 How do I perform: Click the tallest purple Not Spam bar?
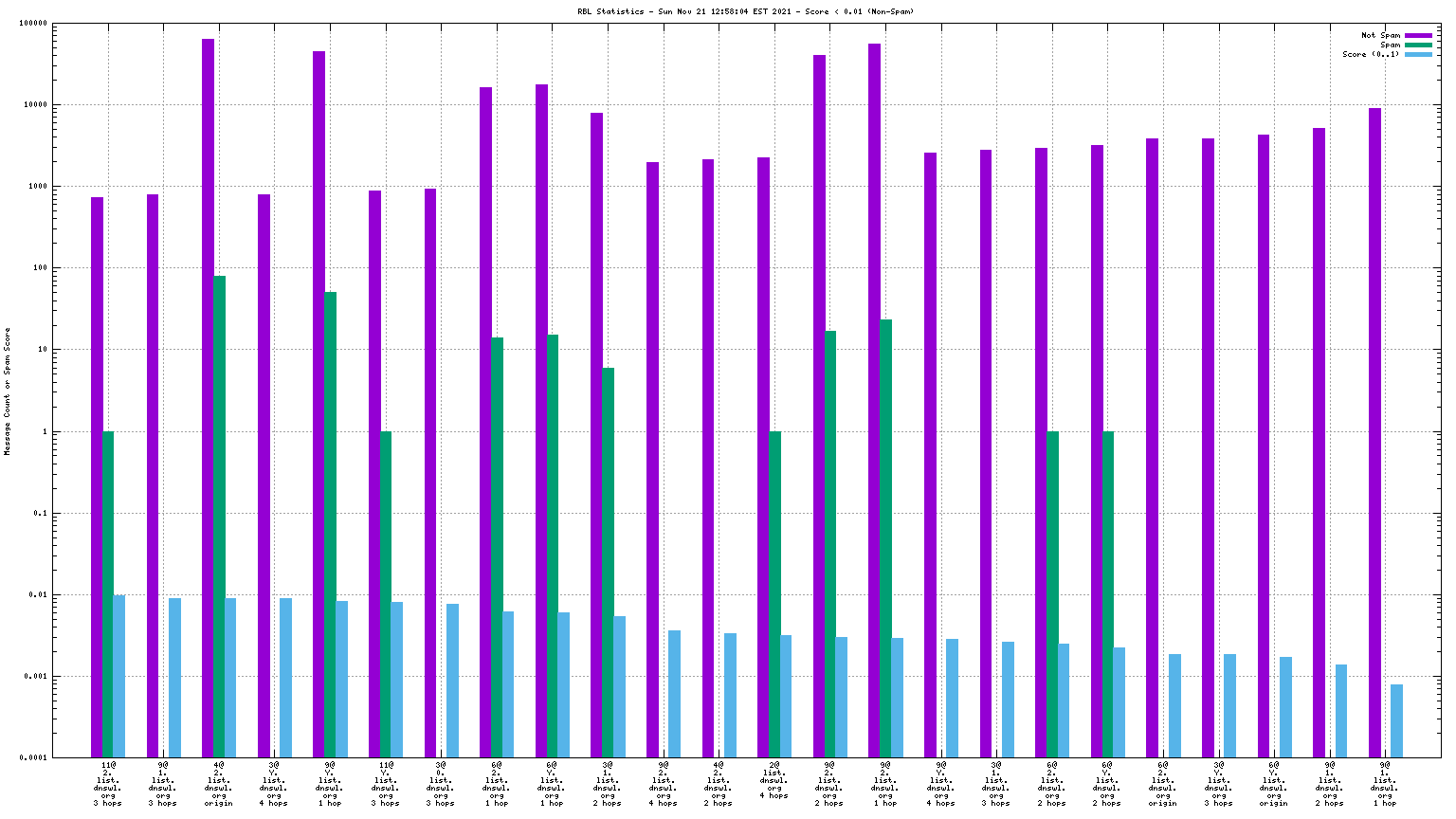(208, 398)
